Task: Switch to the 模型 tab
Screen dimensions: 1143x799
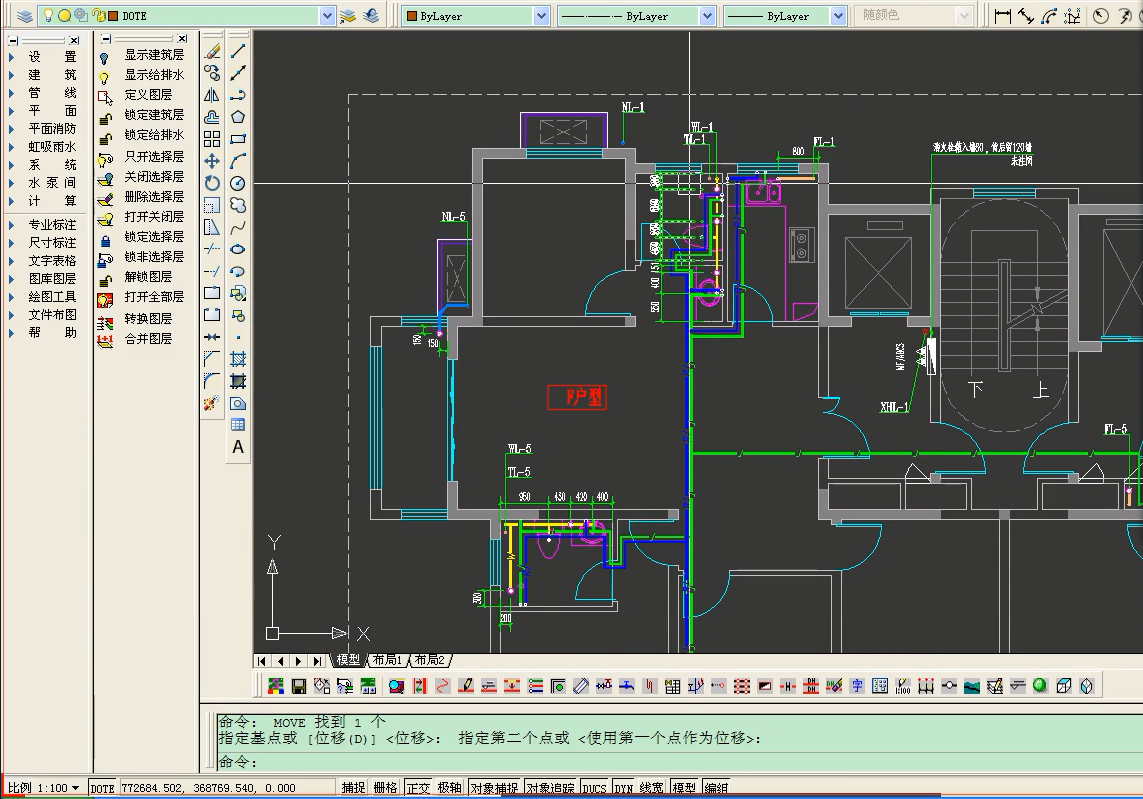Action: coord(348,660)
